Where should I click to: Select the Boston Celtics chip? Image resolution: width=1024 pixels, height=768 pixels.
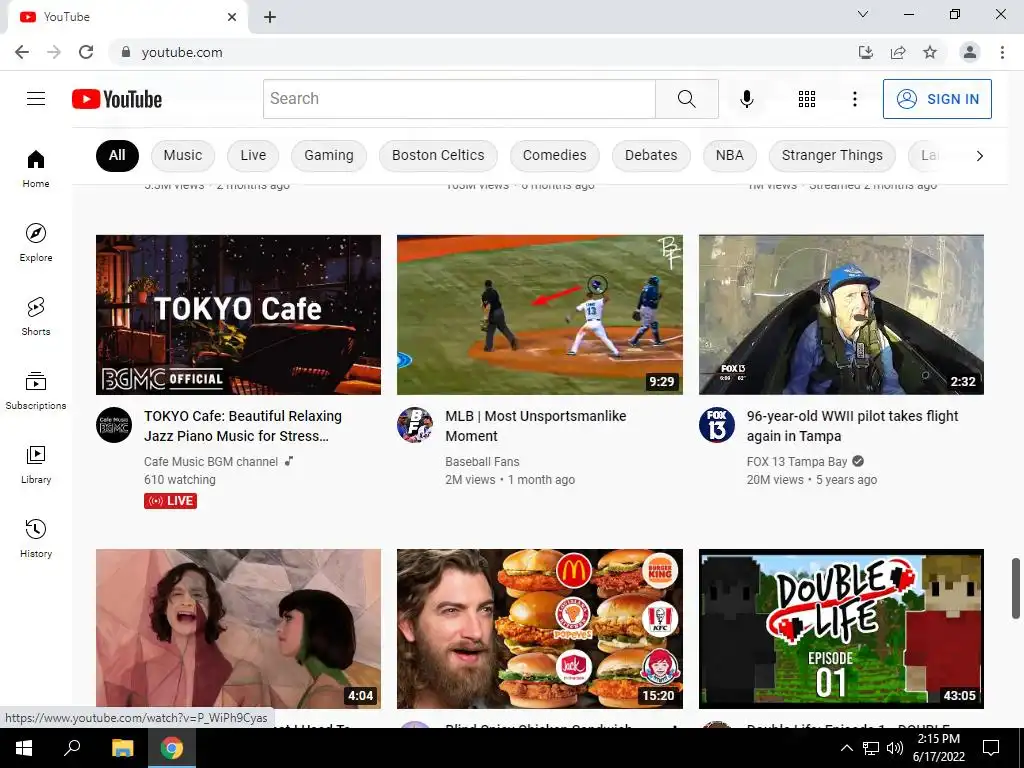click(438, 155)
